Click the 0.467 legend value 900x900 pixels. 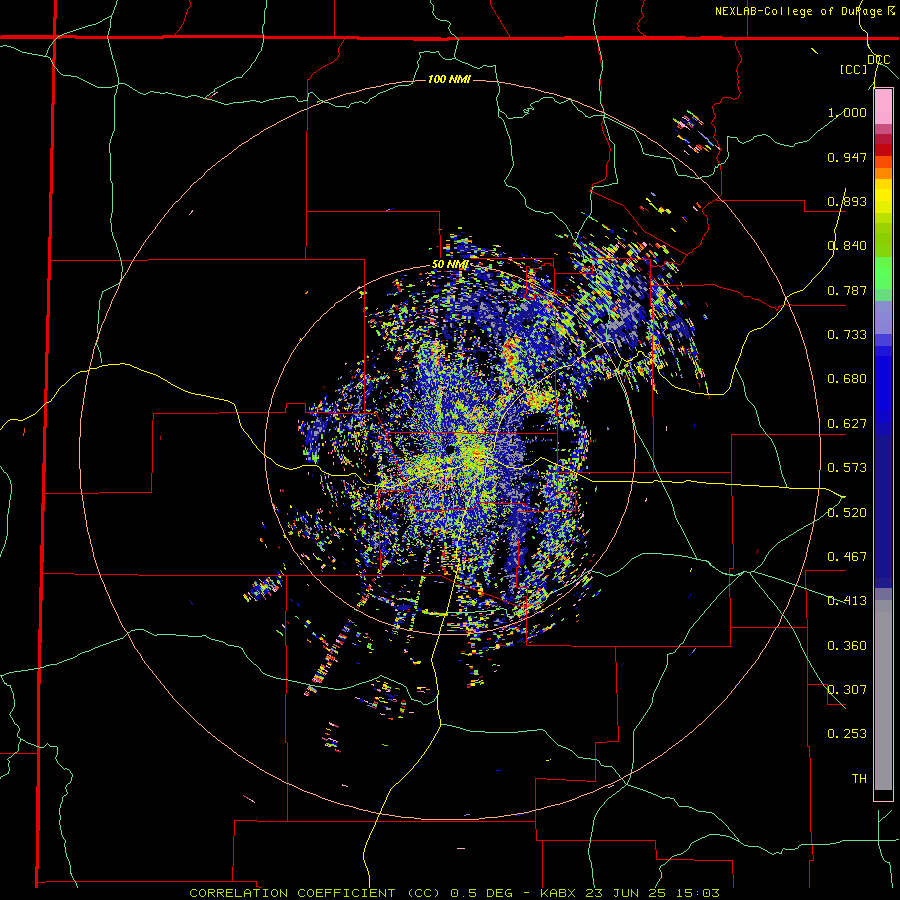[x=847, y=557]
